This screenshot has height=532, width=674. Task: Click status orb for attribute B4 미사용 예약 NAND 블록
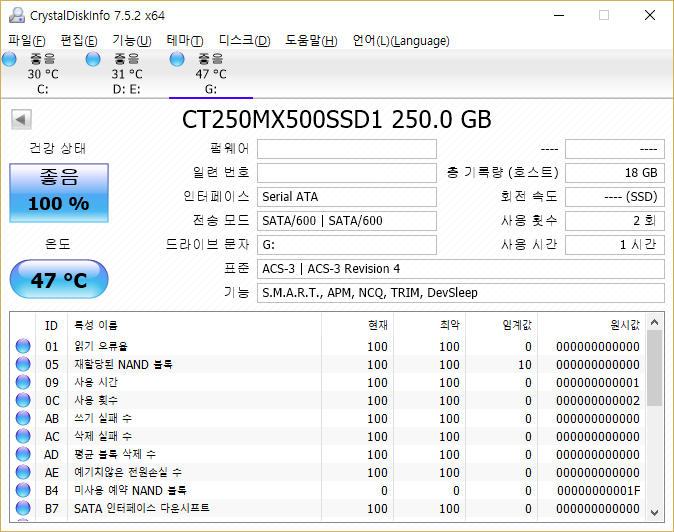(23, 490)
